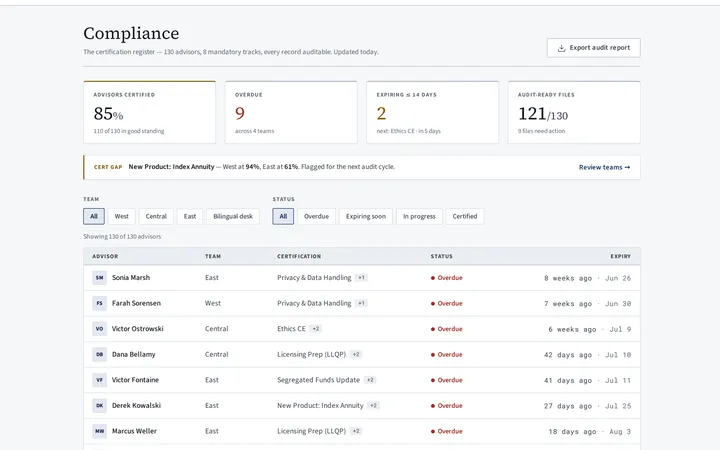Filter advisors by Central team
This screenshot has width=720, height=450.
pyautogui.click(x=156, y=216)
